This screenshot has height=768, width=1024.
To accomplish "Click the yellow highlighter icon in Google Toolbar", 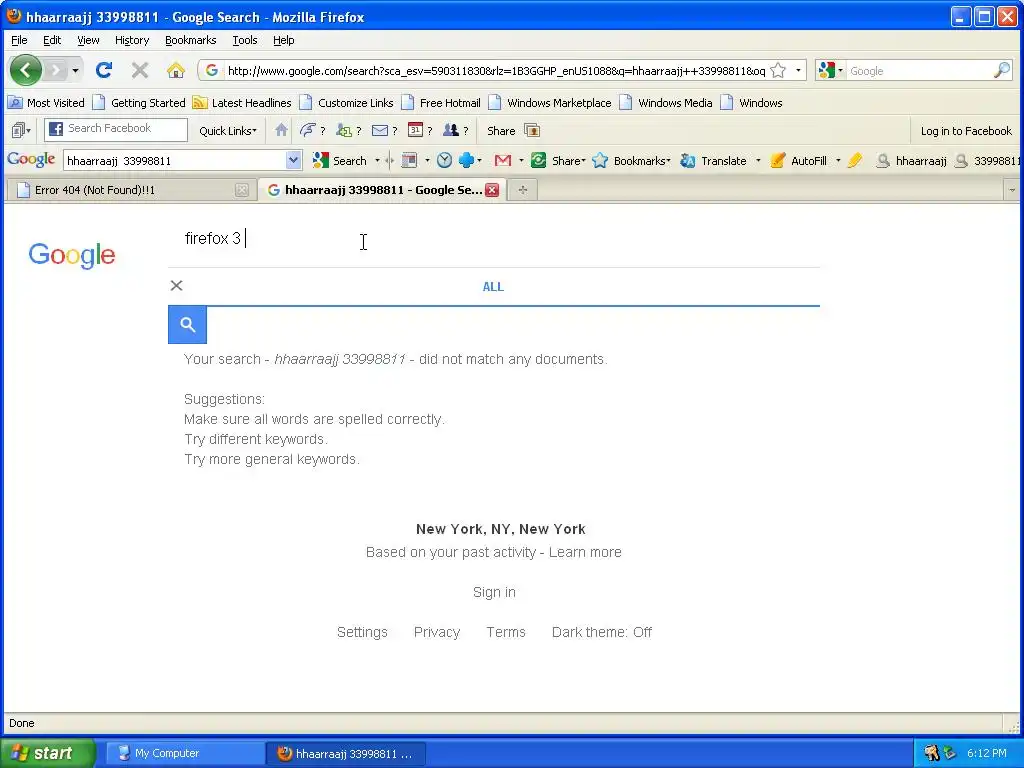I will coord(855,161).
